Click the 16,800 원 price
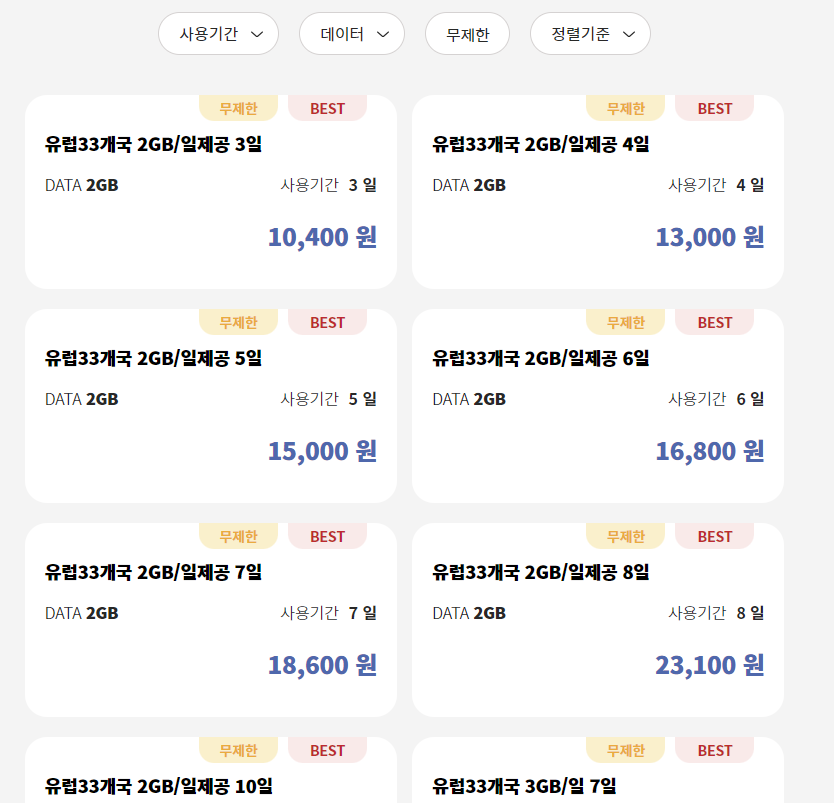This screenshot has height=803, width=834. click(x=709, y=451)
